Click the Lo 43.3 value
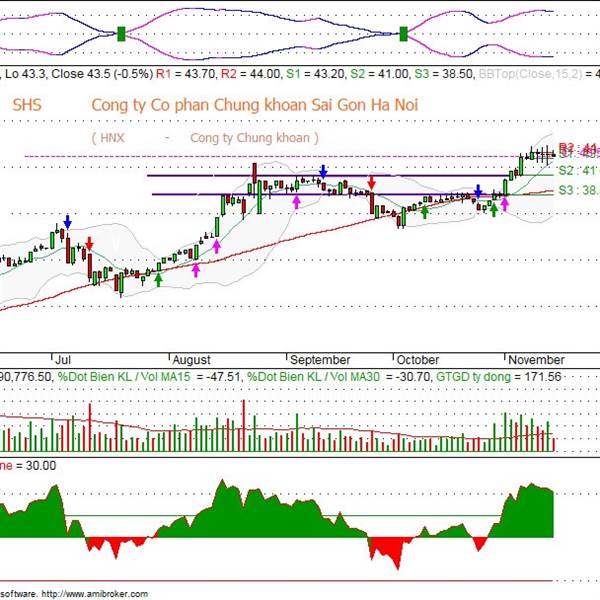This screenshot has width=600, height=600. [x=25, y=73]
